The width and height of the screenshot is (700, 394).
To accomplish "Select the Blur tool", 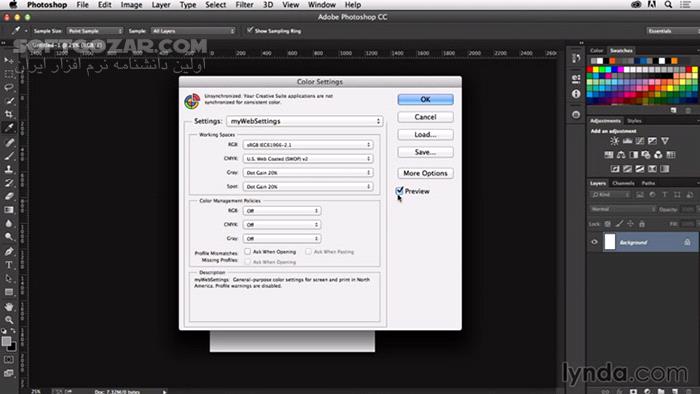I will pos(8,223).
